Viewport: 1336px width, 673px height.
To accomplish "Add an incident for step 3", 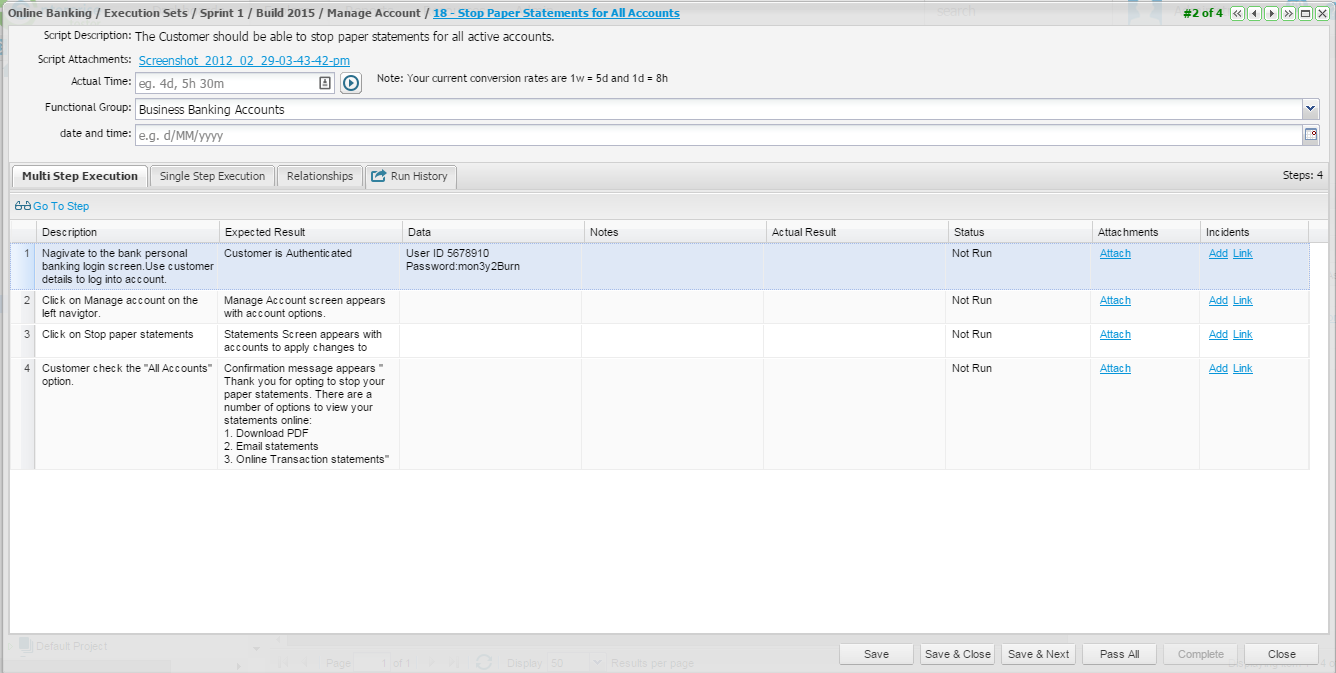I will pyautogui.click(x=1217, y=335).
